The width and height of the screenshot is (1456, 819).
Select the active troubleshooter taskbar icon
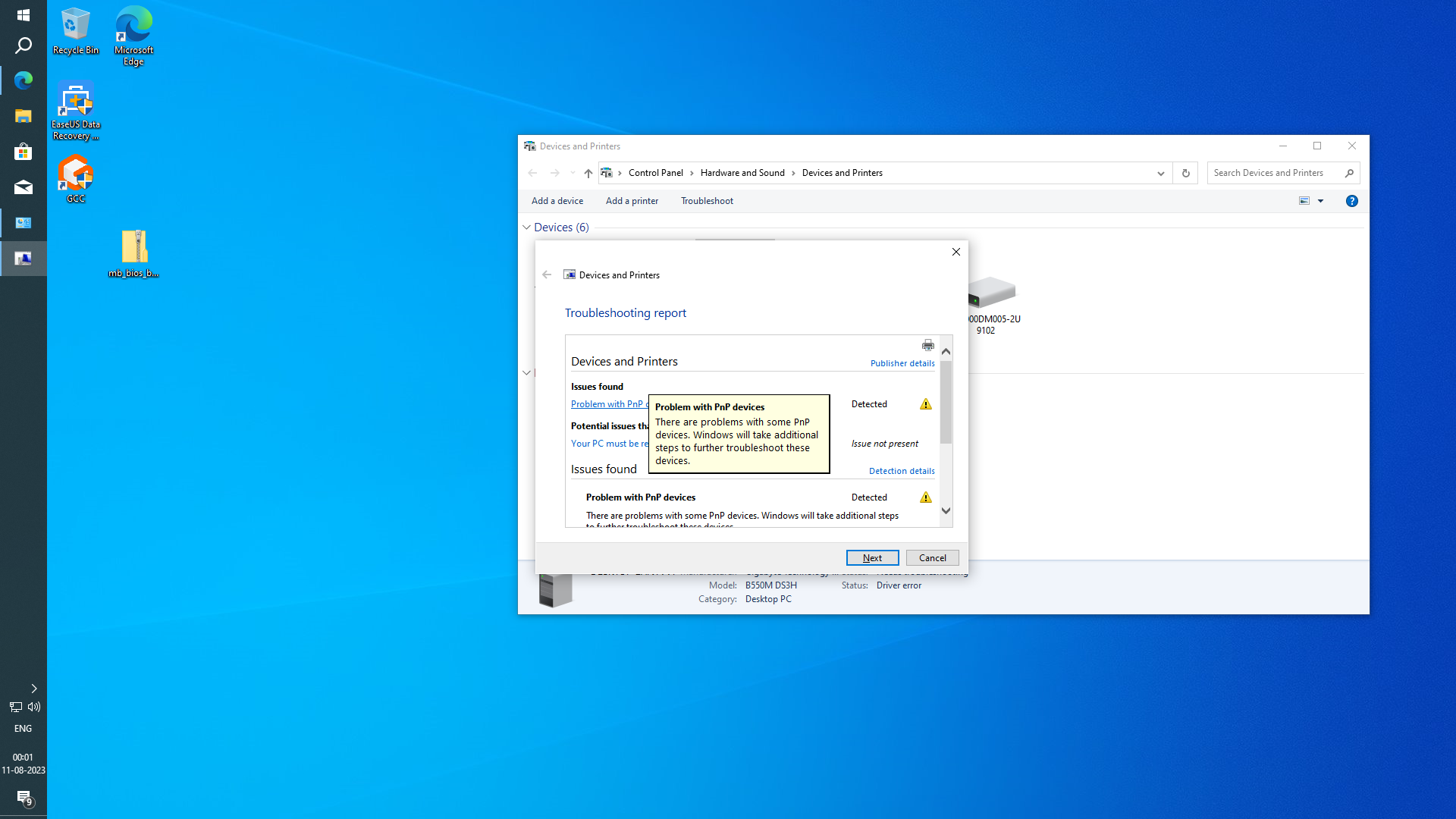point(23,259)
